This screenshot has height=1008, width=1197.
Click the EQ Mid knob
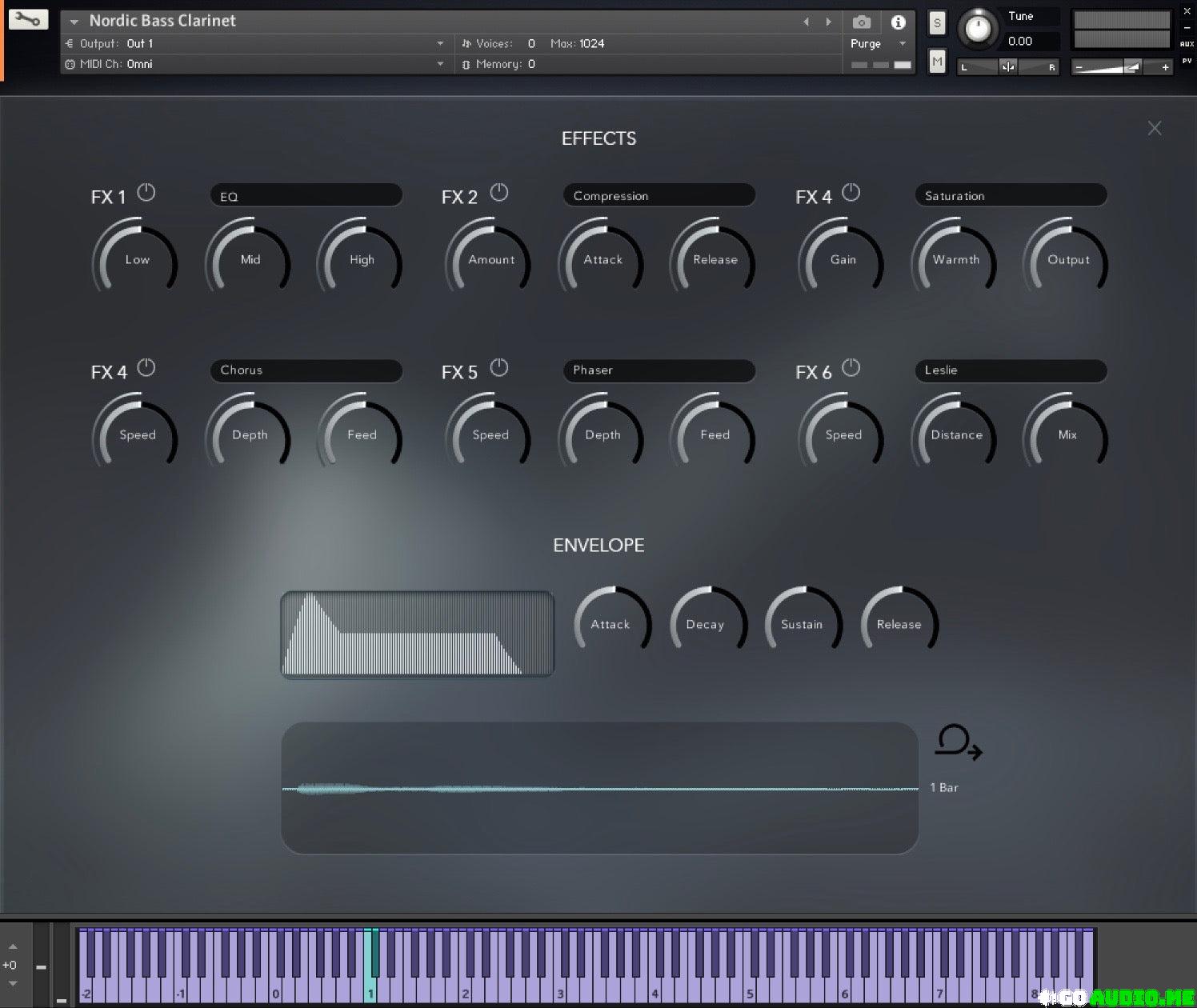tap(249, 259)
